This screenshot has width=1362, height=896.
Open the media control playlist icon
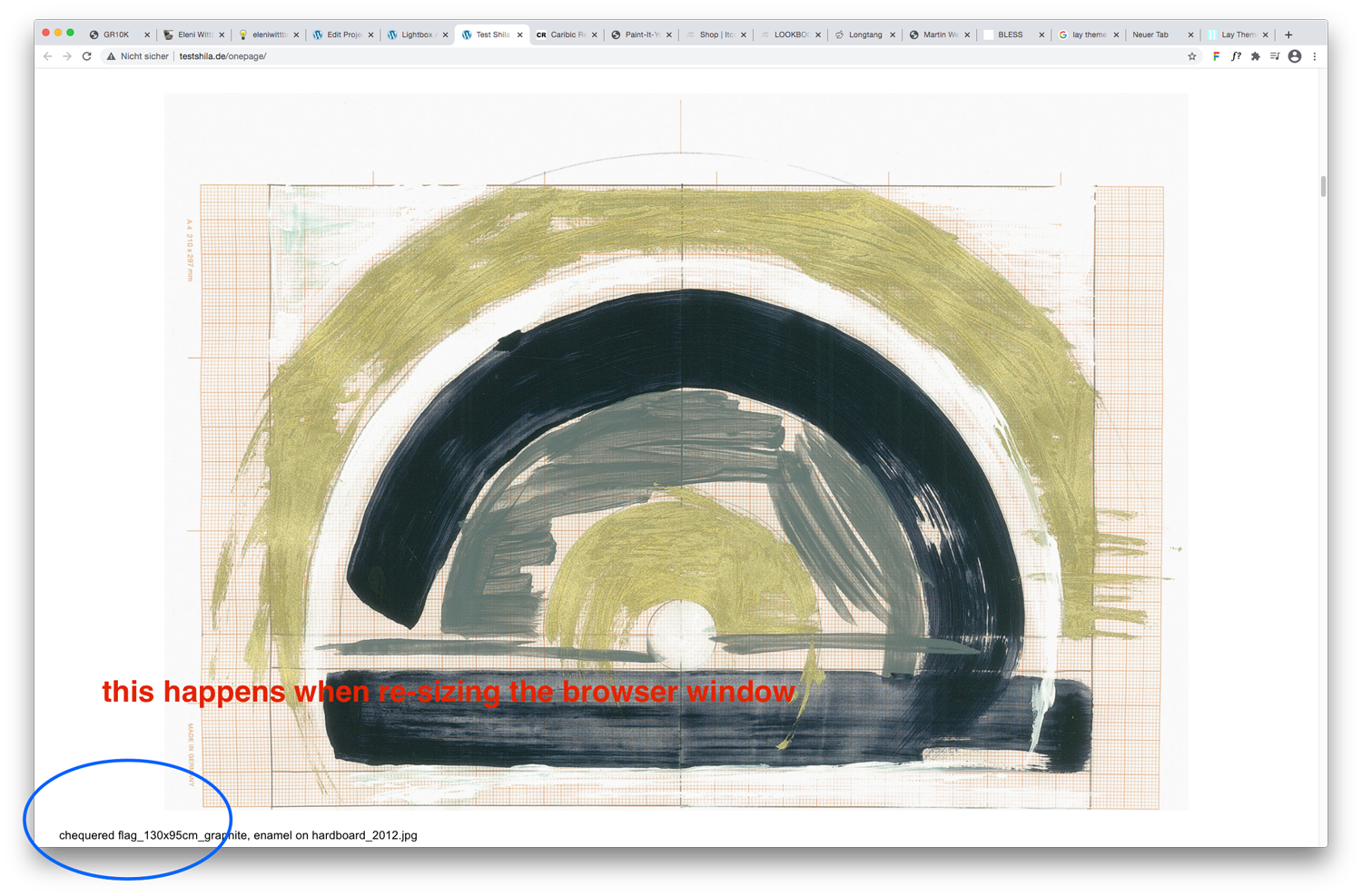click(x=1275, y=56)
